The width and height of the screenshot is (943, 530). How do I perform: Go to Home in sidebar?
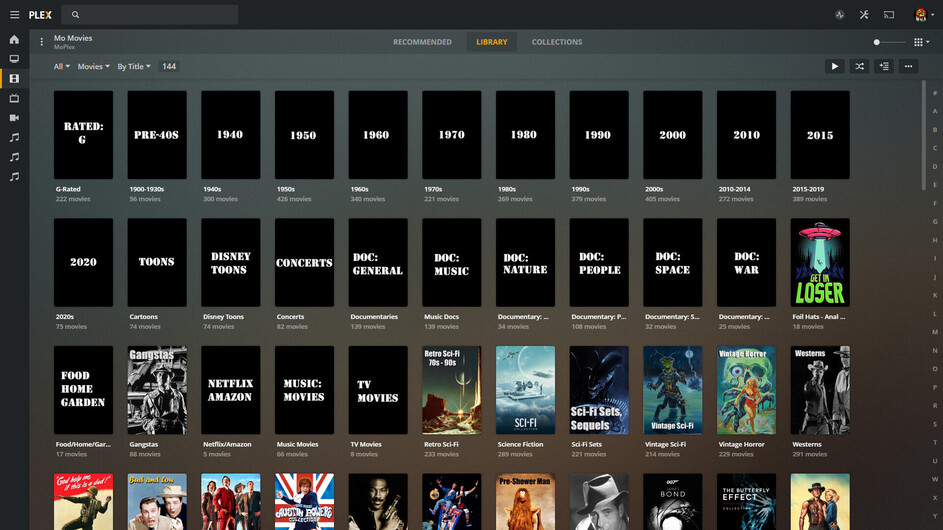14,40
